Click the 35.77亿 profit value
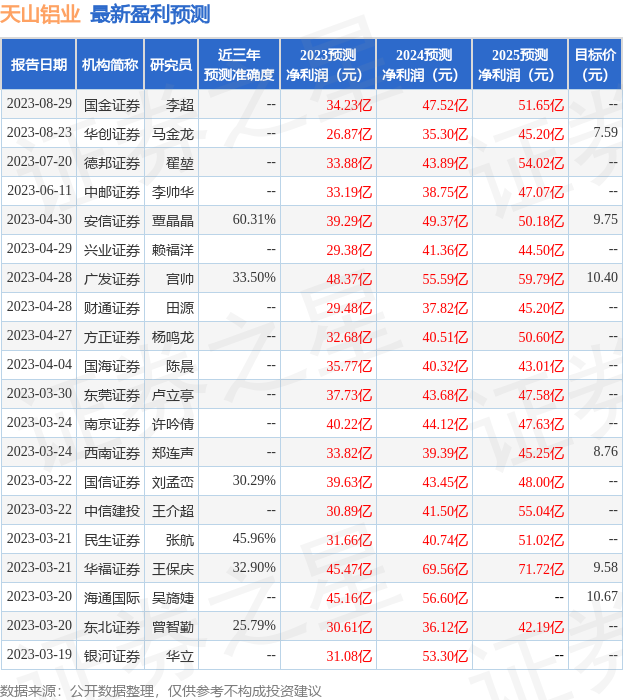Viewport: 623px width, 700px height. [349, 366]
